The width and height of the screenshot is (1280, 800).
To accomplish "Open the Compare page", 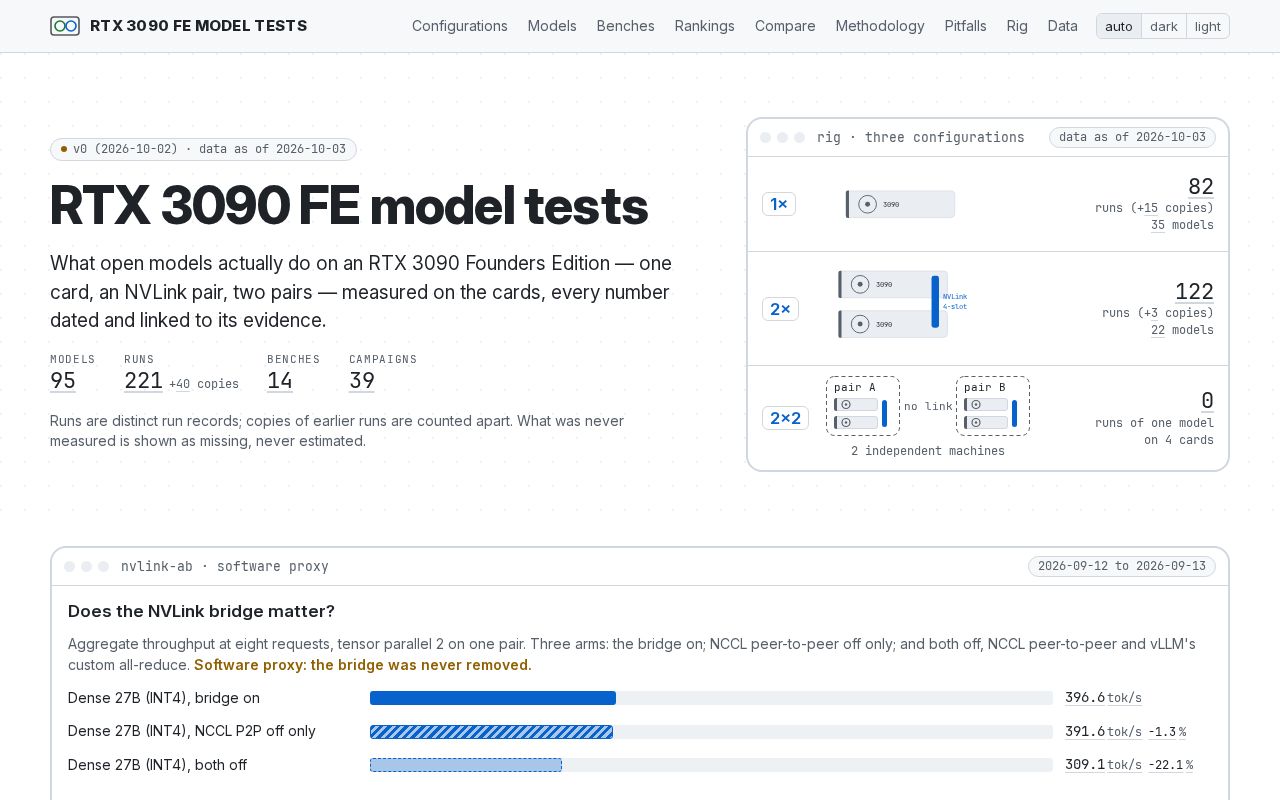I will (x=785, y=26).
